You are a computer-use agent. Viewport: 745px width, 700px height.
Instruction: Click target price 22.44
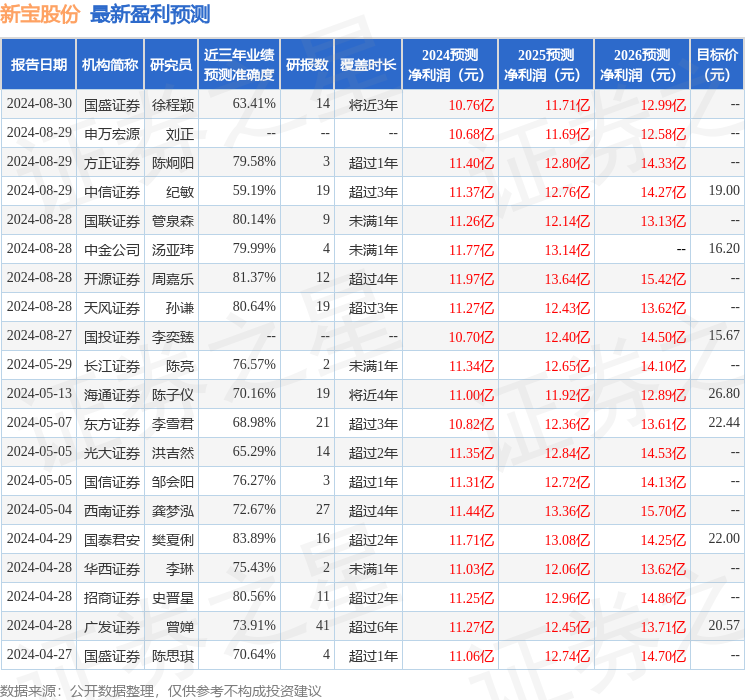pyautogui.click(x=724, y=422)
